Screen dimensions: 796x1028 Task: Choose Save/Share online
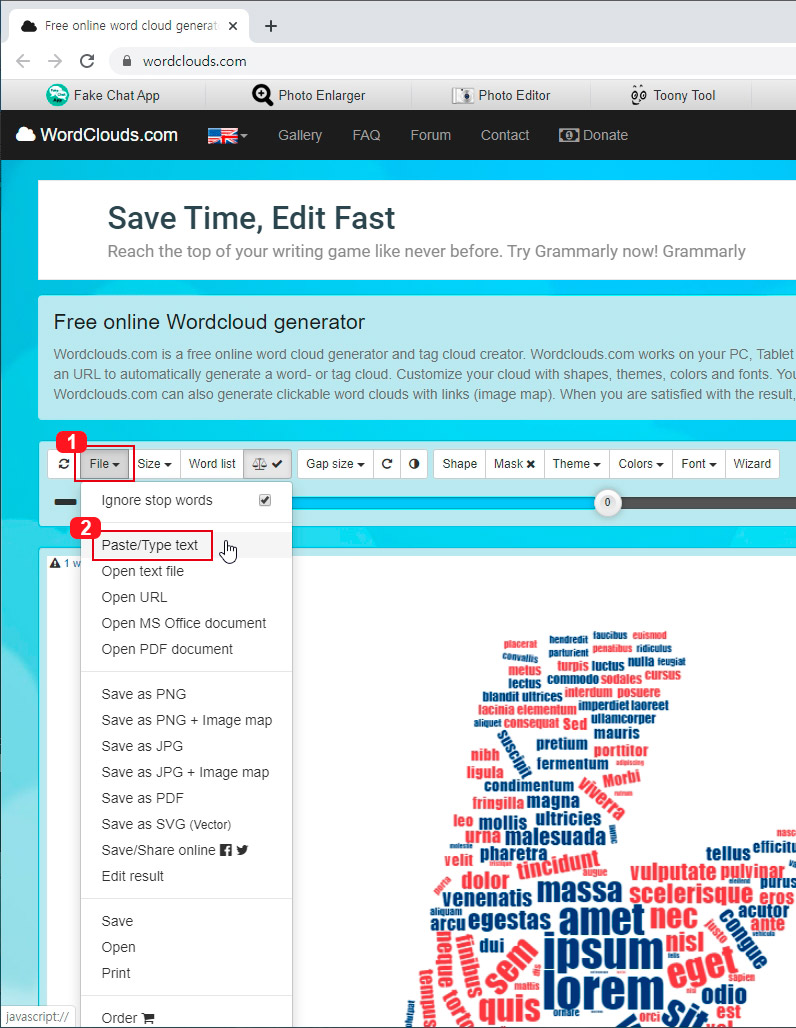(186, 850)
